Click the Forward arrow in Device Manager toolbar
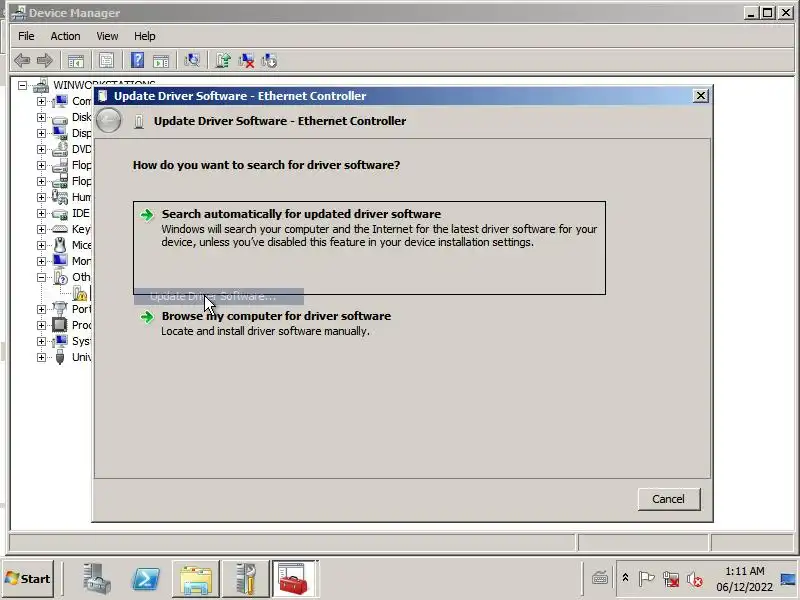The image size is (800, 600). 44,61
